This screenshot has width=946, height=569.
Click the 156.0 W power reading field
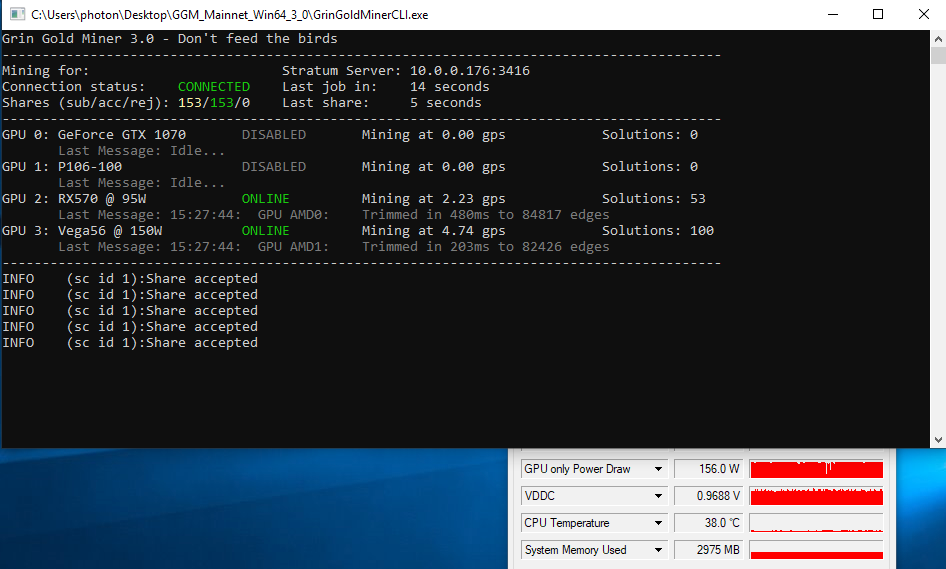709,469
